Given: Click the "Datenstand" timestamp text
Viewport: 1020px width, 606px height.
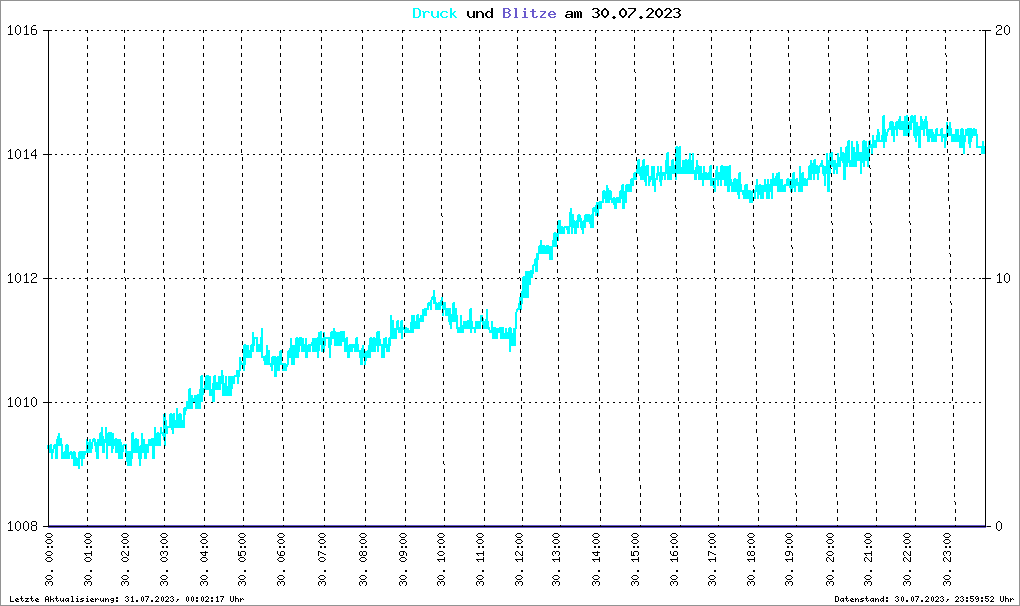Looking at the screenshot, I should click(x=924, y=599).
